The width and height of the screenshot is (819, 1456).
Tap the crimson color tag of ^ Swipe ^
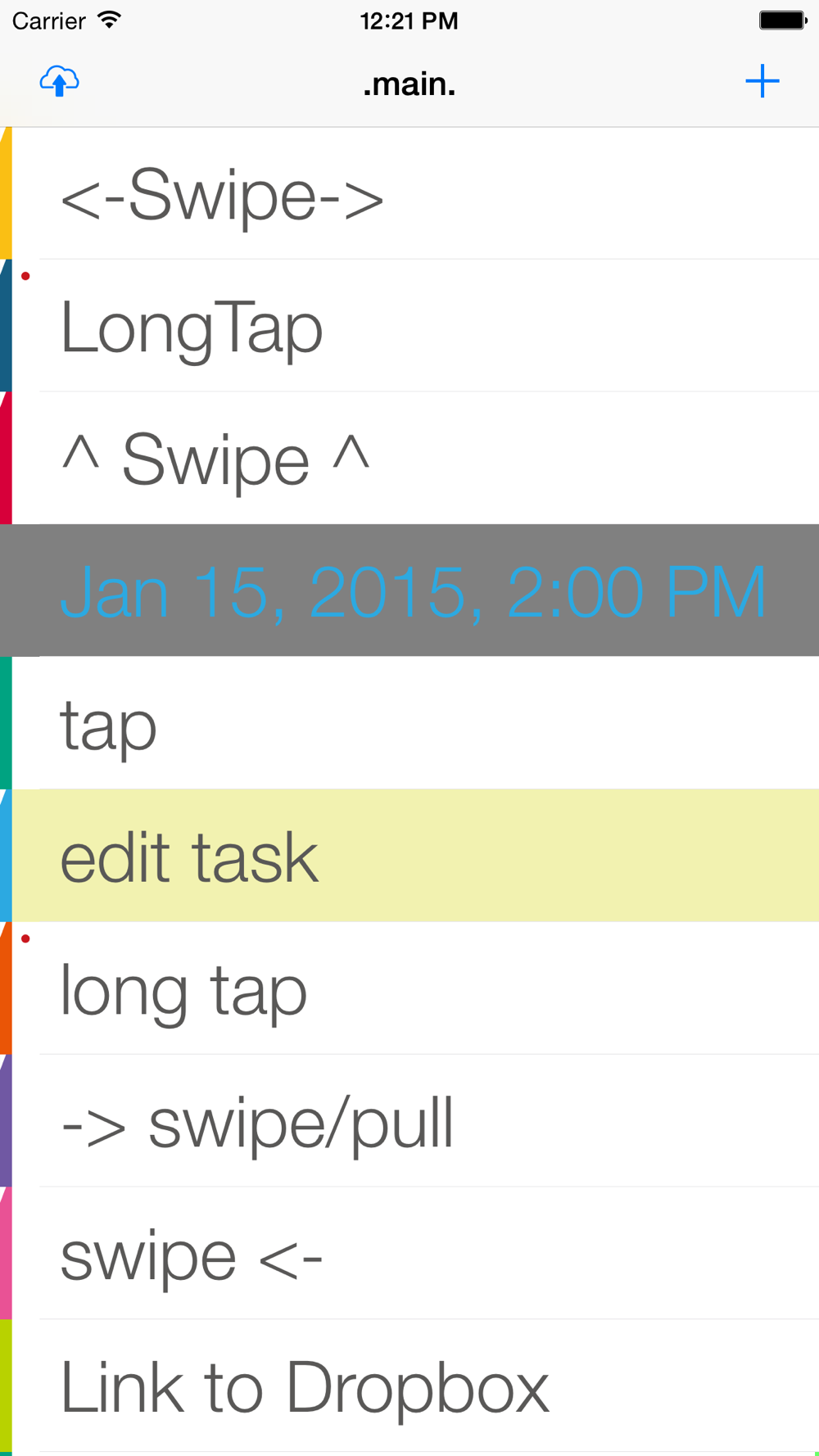pyautogui.click(x=6, y=458)
